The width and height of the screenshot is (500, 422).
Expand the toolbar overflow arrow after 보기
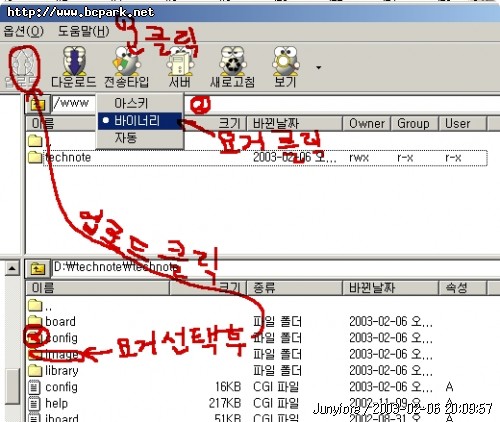[x=319, y=68]
